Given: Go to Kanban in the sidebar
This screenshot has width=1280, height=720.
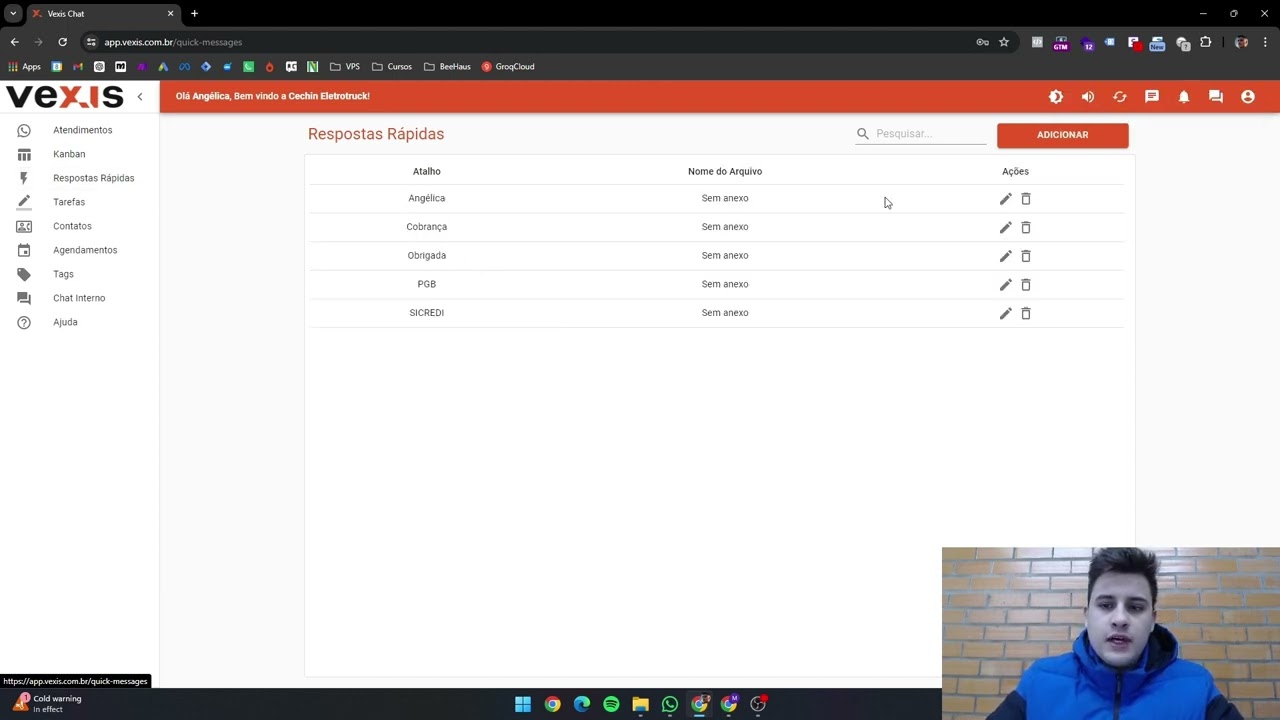Looking at the screenshot, I should tap(79, 154).
